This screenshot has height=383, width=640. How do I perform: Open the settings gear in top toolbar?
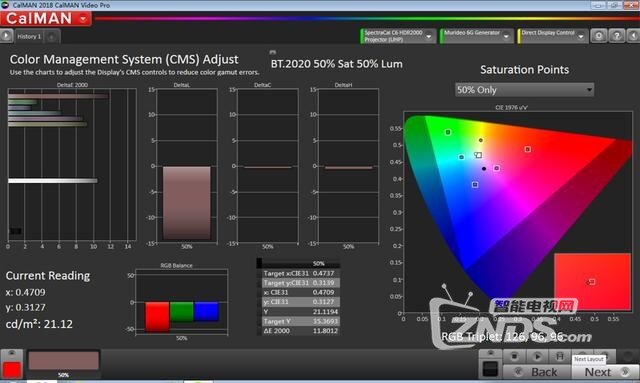click(598, 36)
